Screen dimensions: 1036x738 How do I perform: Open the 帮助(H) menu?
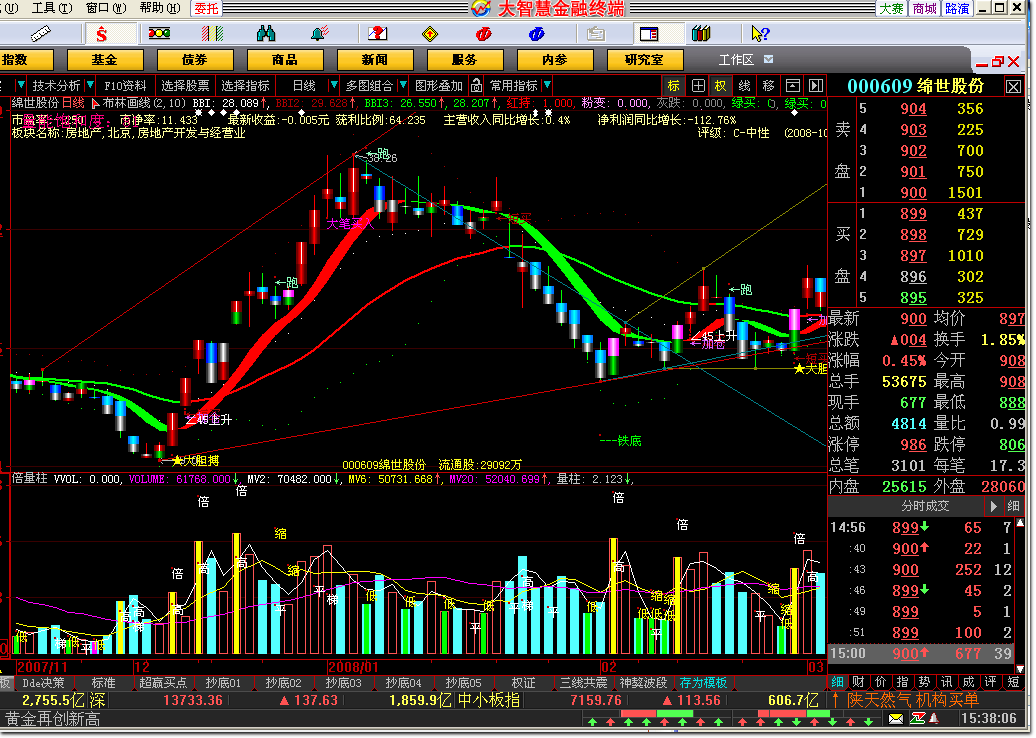point(161,8)
